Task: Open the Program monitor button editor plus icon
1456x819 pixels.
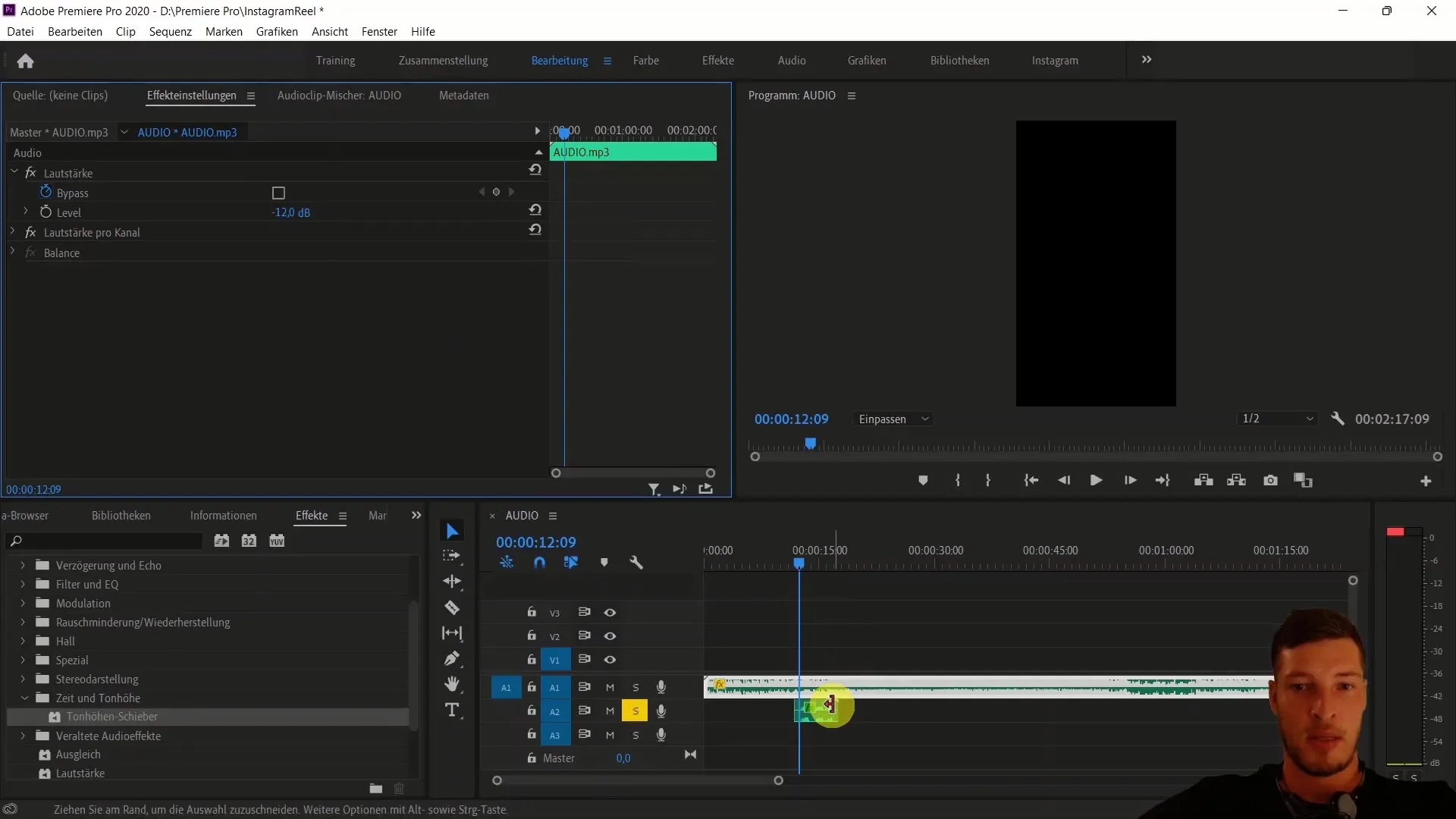Action: [1426, 481]
